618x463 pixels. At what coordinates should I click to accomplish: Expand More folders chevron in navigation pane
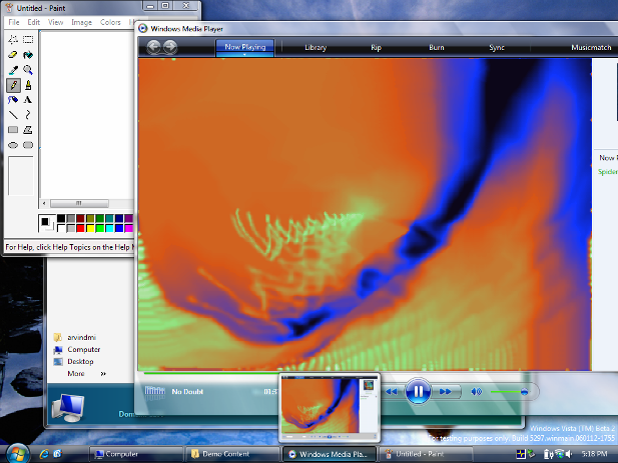tap(103, 374)
